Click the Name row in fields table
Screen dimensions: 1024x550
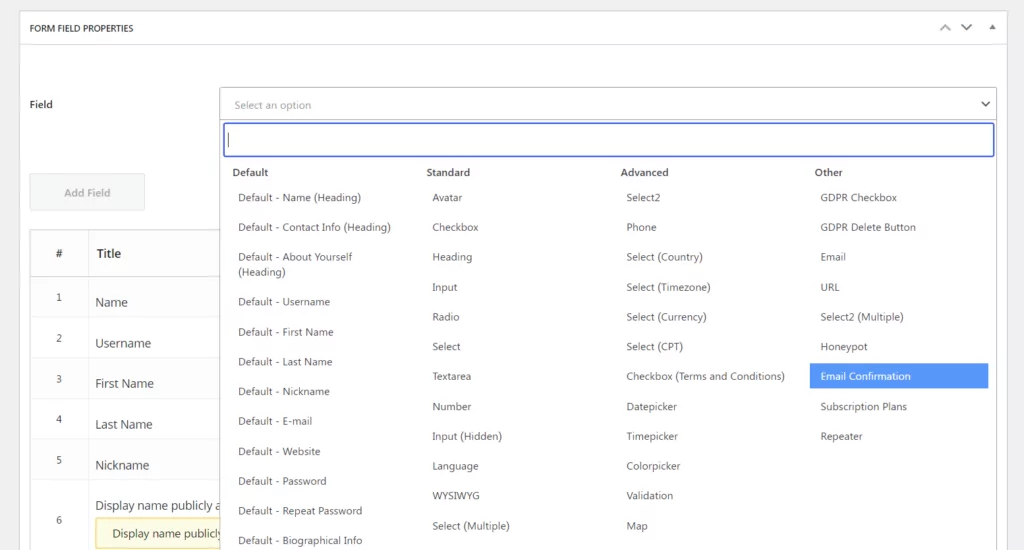point(125,298)
